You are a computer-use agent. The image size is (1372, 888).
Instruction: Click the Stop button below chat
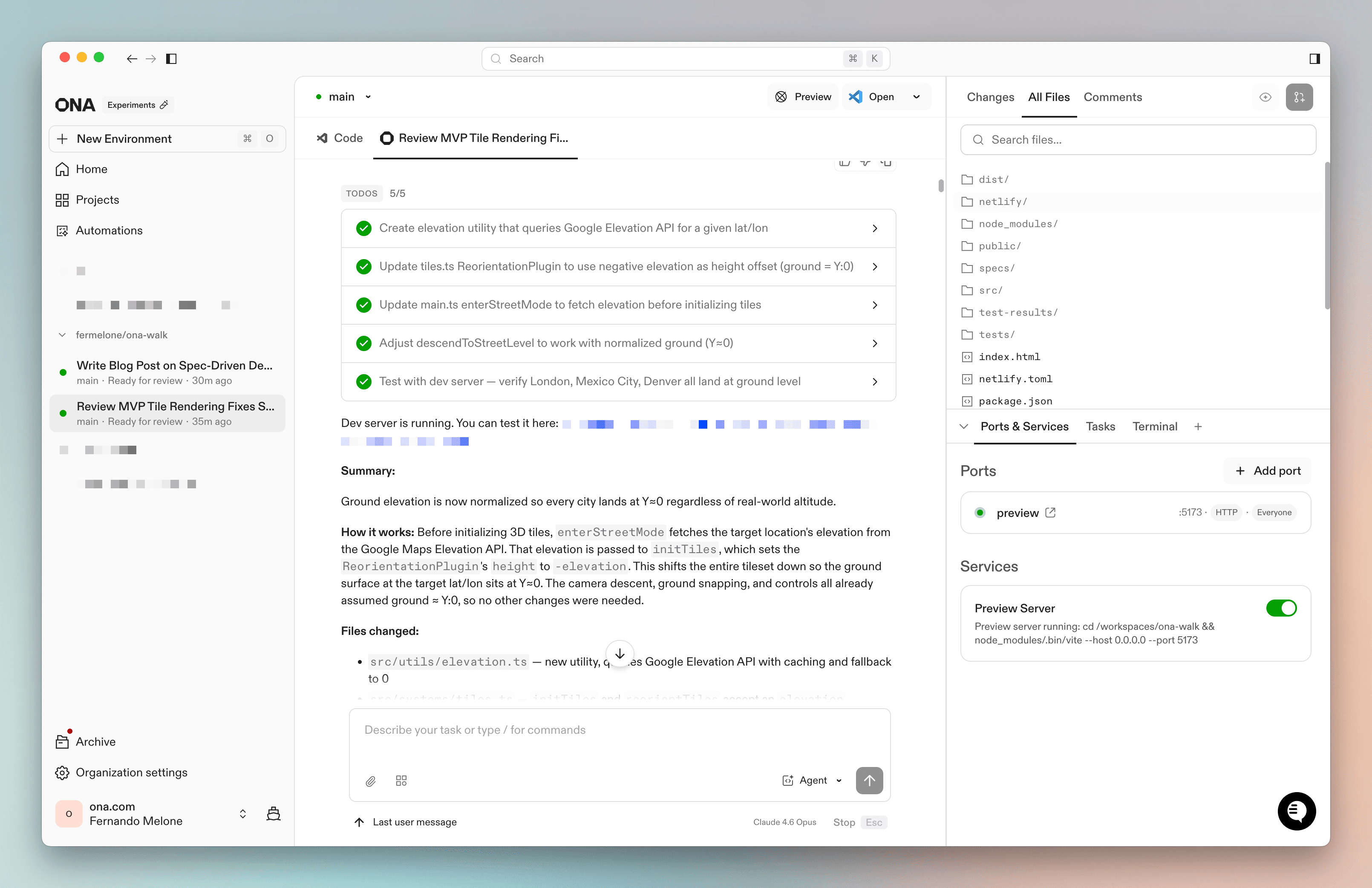click(844, 822)
